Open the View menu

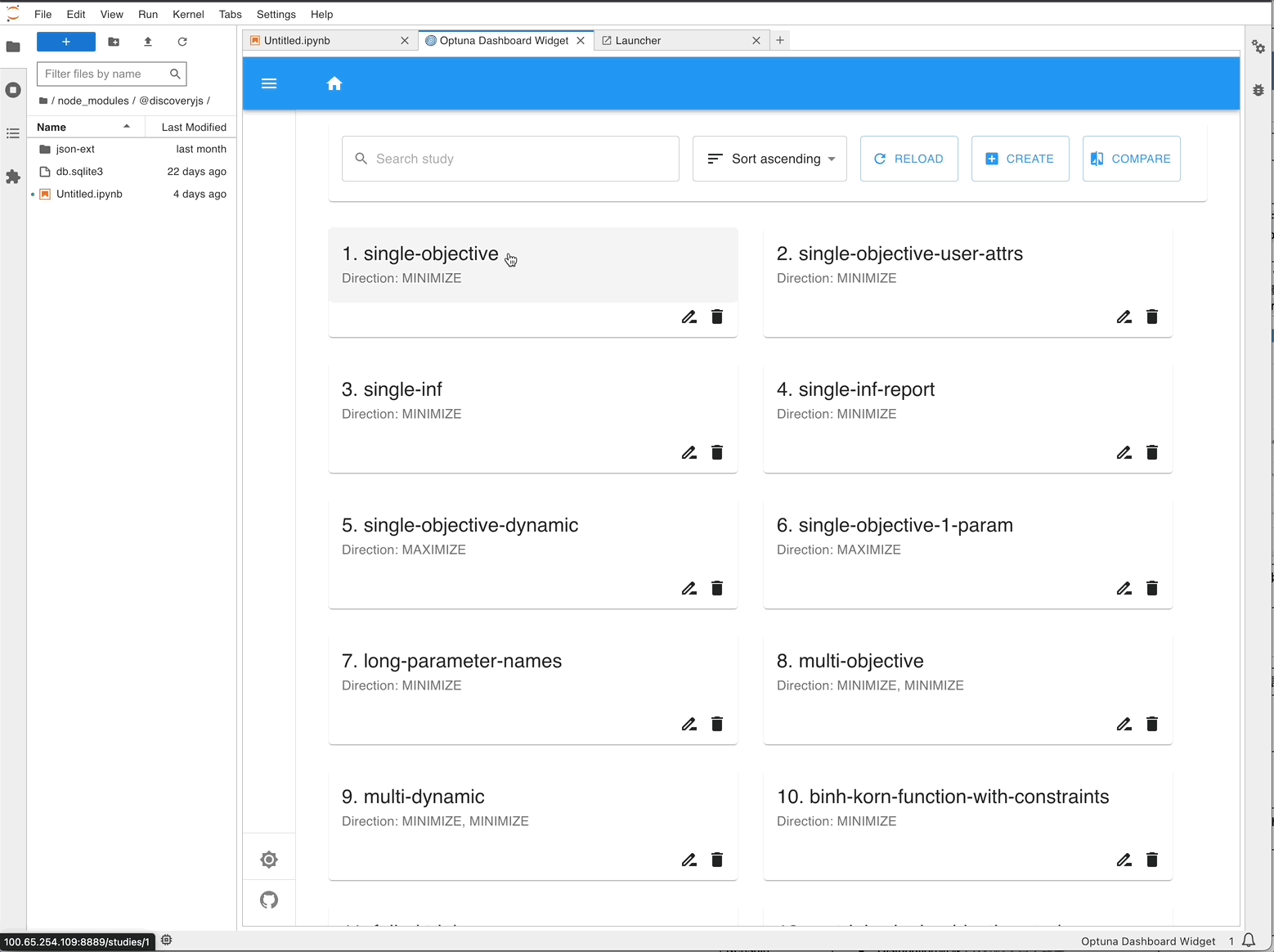coord(112,14)
